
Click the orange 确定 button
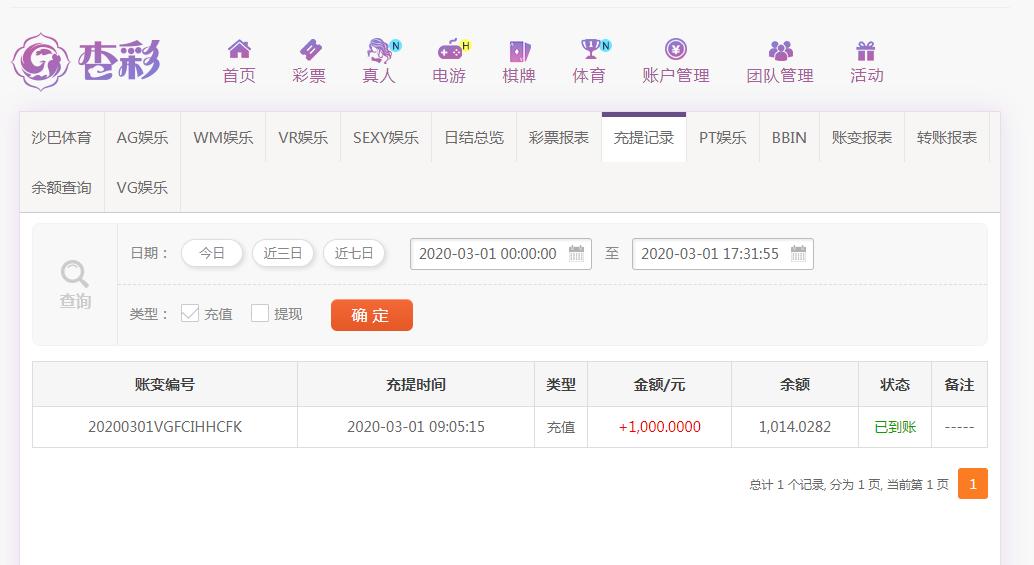coord(372,315)
